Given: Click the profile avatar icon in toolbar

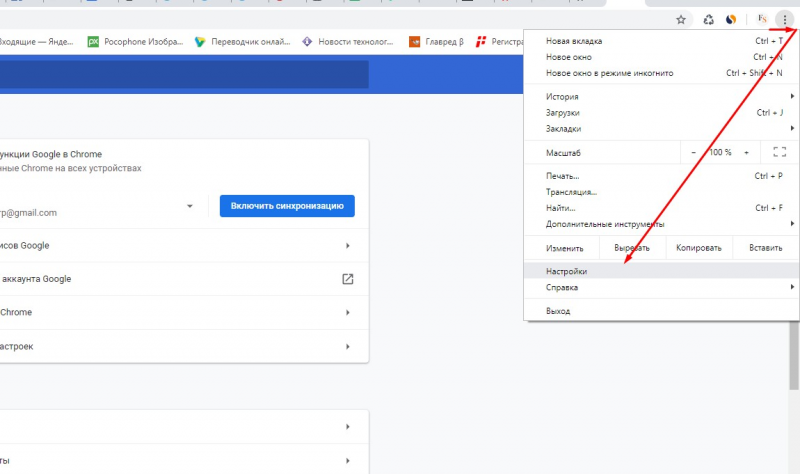Looking at the screenshot, I should click(762, 19).
